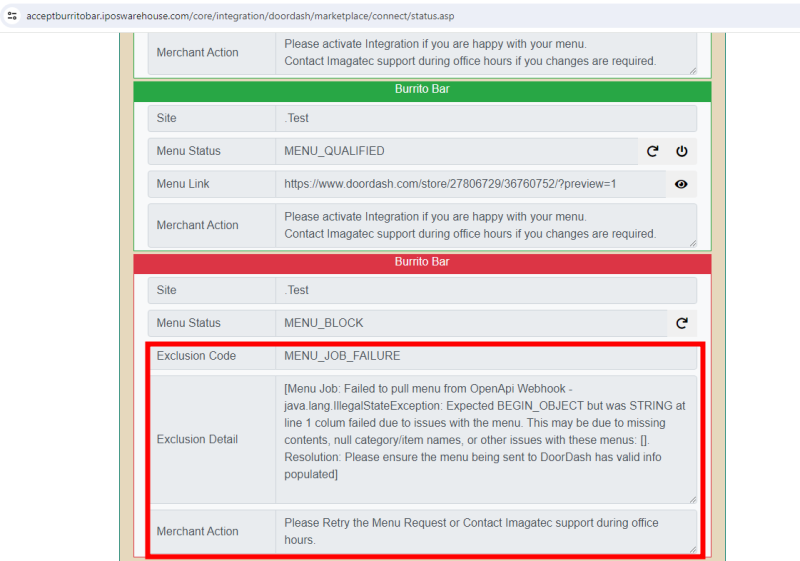Click the site info icon in address bar
This screenshot has height=561, width=800.
pos(12,16)
